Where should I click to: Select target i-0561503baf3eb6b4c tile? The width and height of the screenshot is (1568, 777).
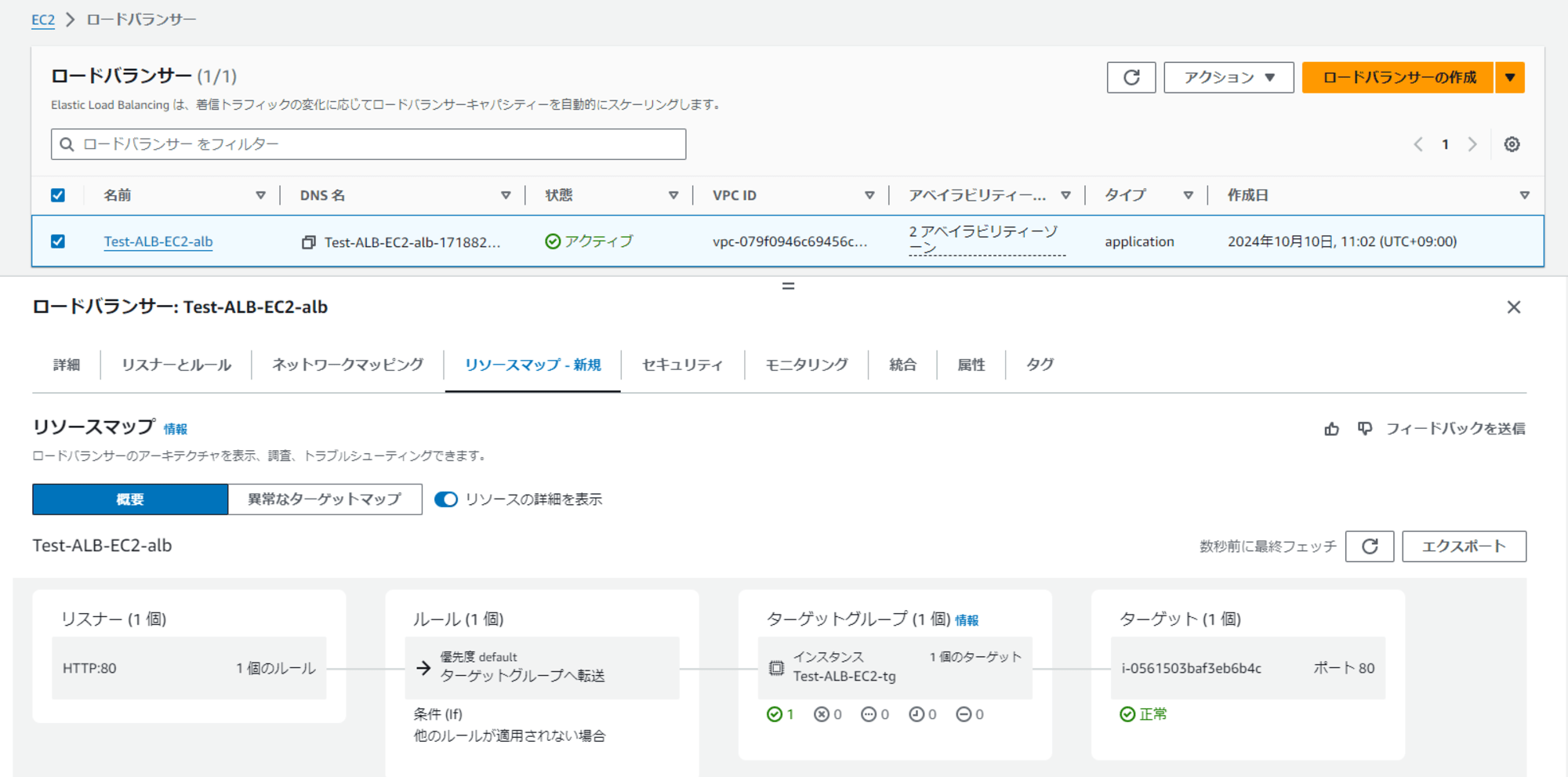1248,668
